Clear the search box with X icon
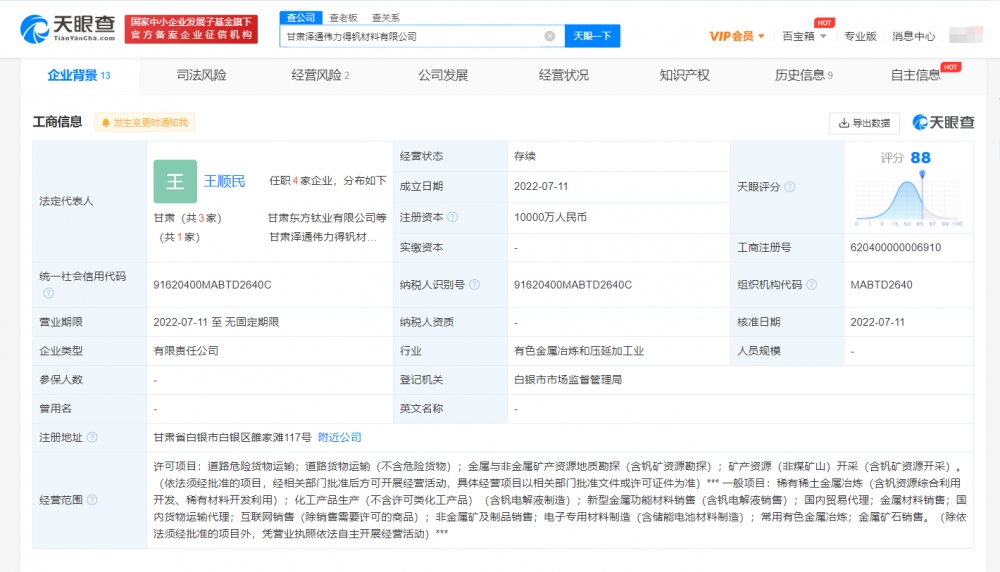This screenshot has height=572, width=1000. [x=550, y=36]
